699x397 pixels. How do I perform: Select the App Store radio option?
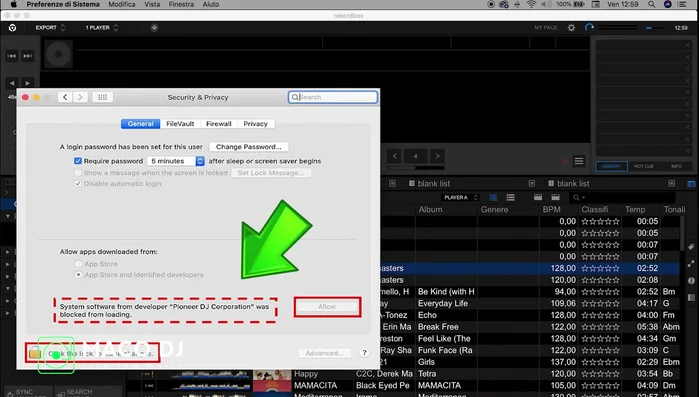coord(78,264)
